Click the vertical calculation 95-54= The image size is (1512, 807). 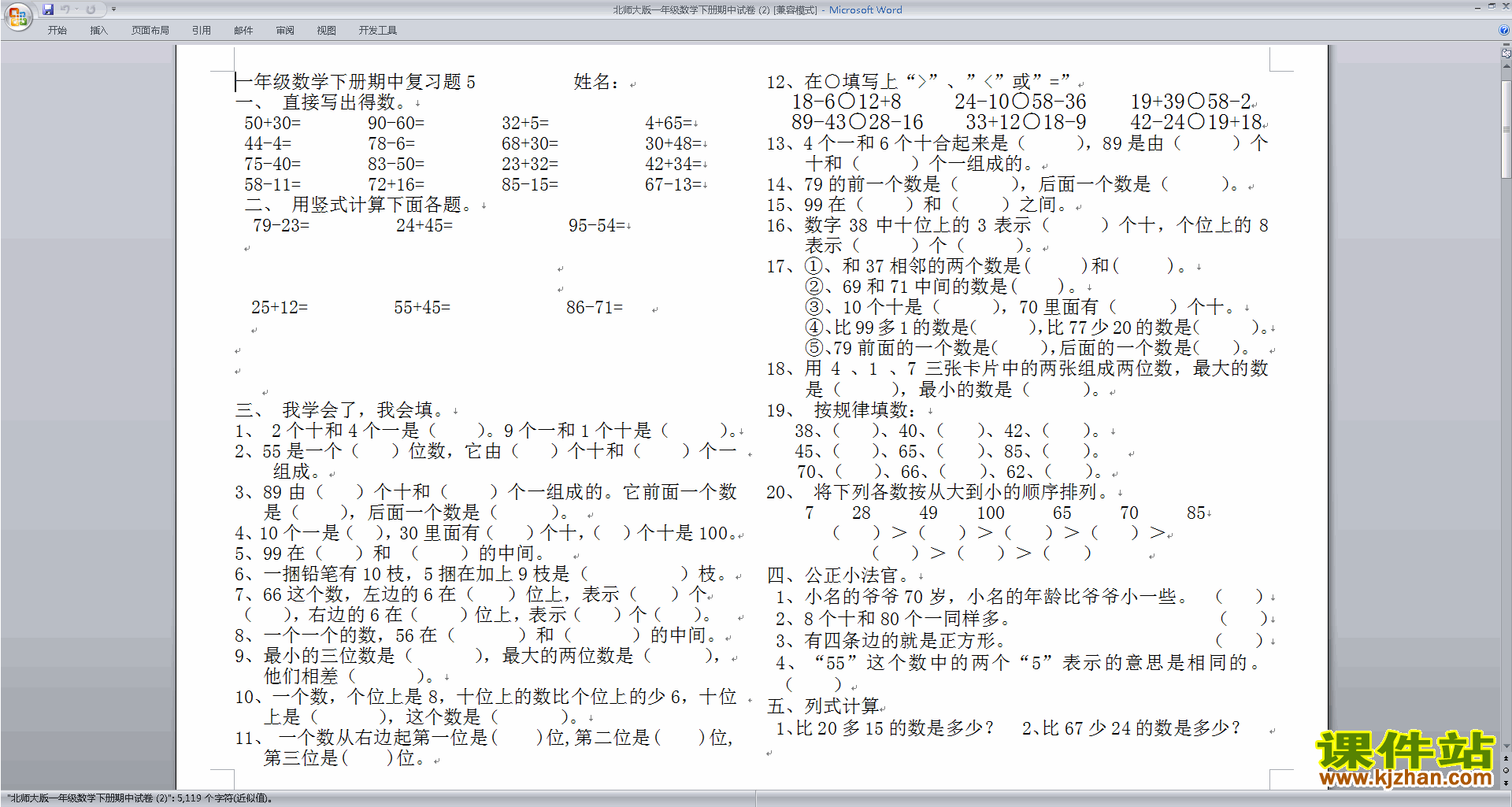pos(597,226)
